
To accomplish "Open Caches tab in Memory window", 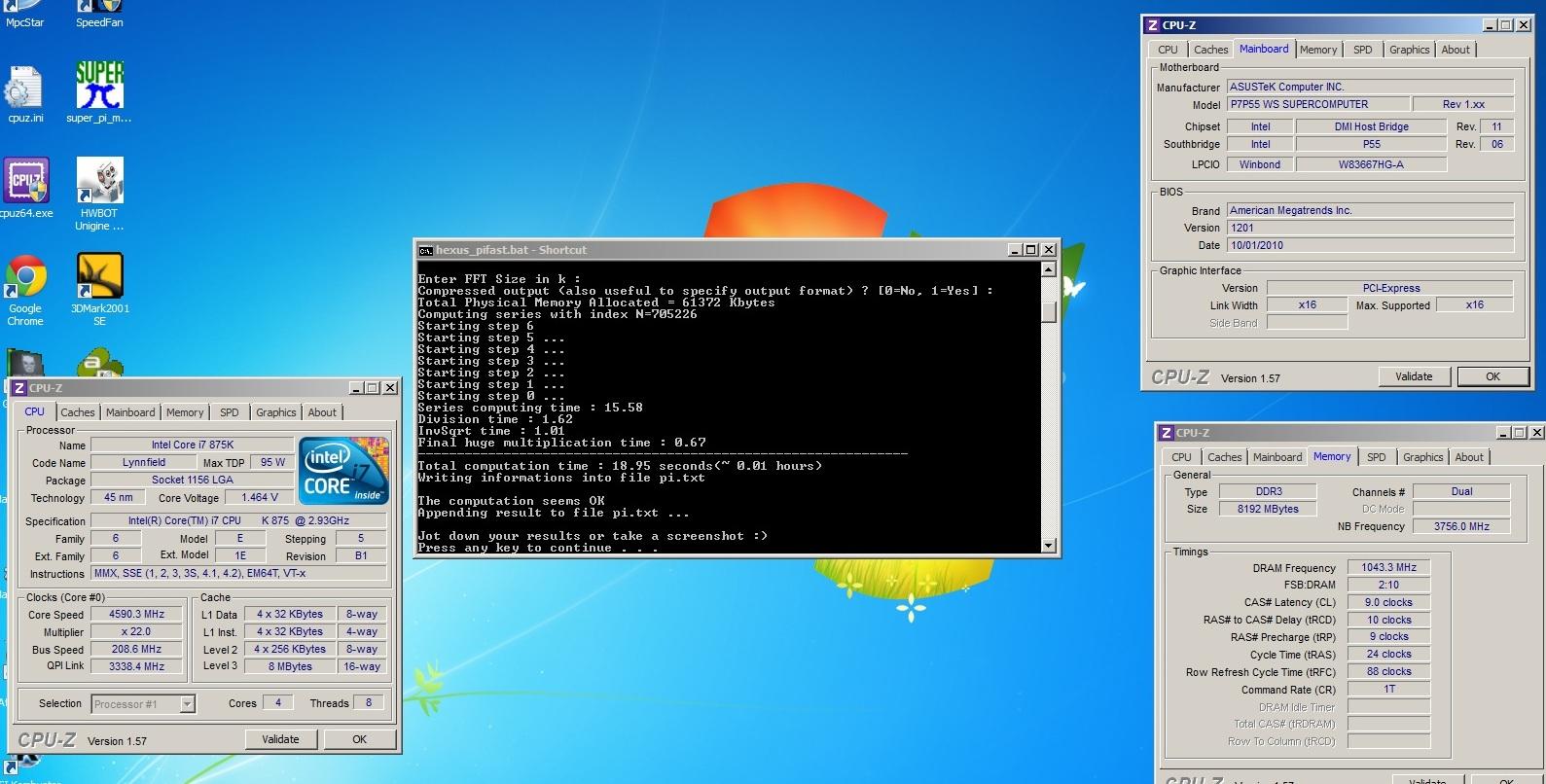I will (1225, 457).
